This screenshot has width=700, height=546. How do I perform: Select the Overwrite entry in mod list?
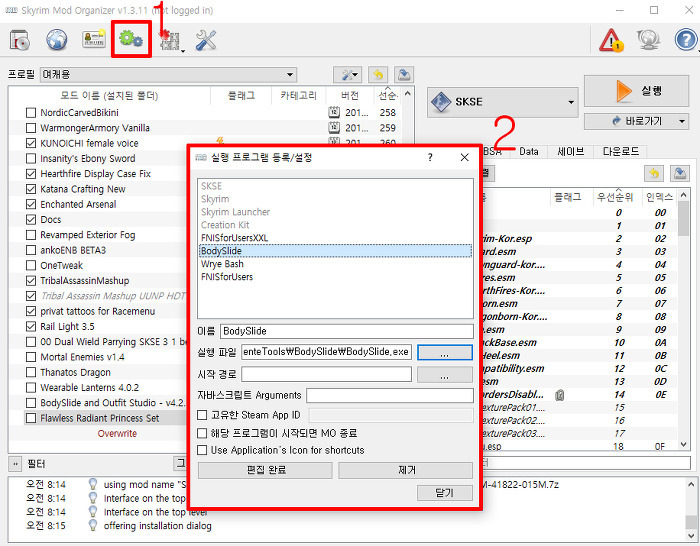[x=117, y=433]
